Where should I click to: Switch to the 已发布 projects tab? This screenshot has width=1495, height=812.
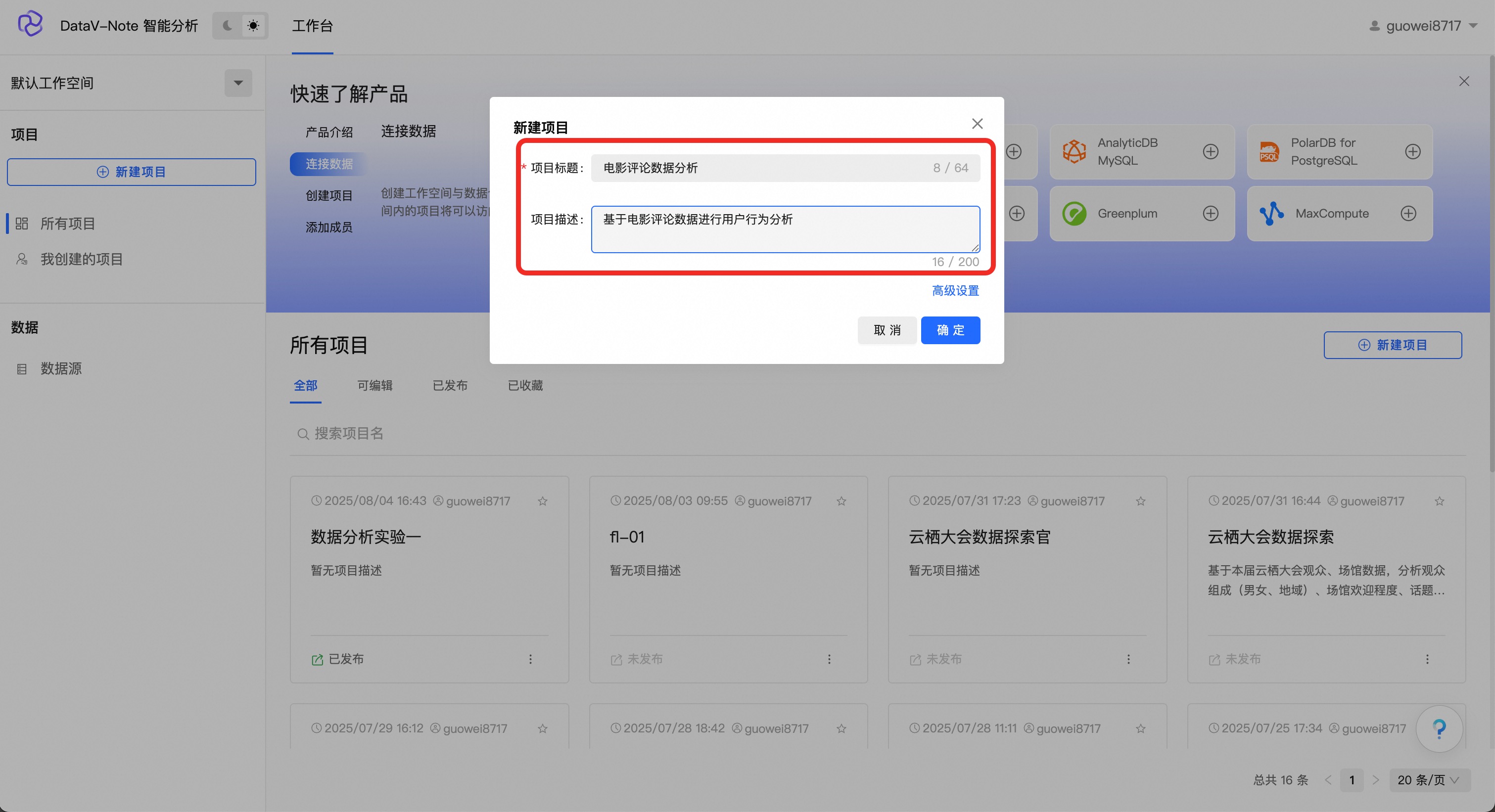coord(450,385)
